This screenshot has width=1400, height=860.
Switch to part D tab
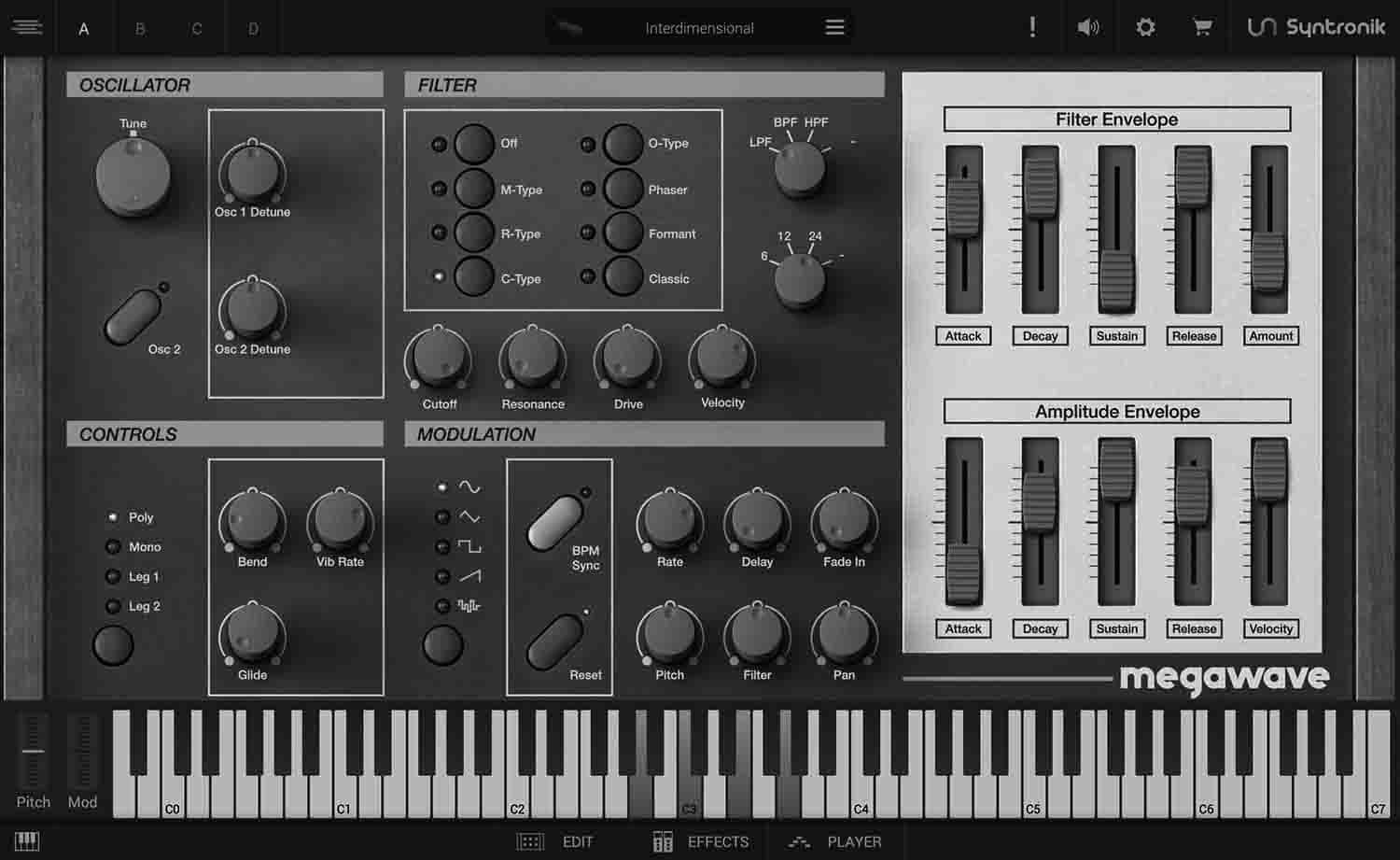click(253, 28)
